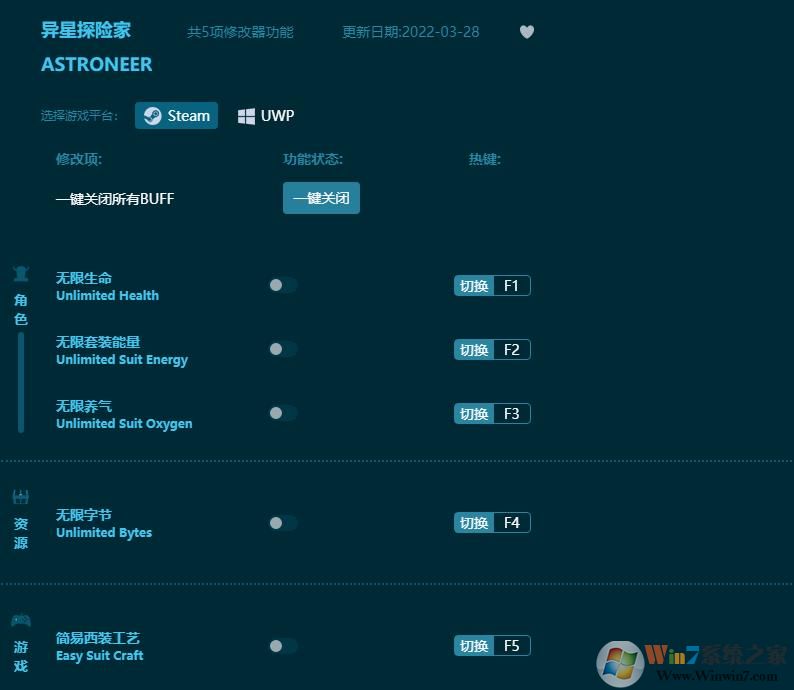Open the 游戏 game category icon
The width and height of the screenshot is (794, 690).
pos(20,621)
